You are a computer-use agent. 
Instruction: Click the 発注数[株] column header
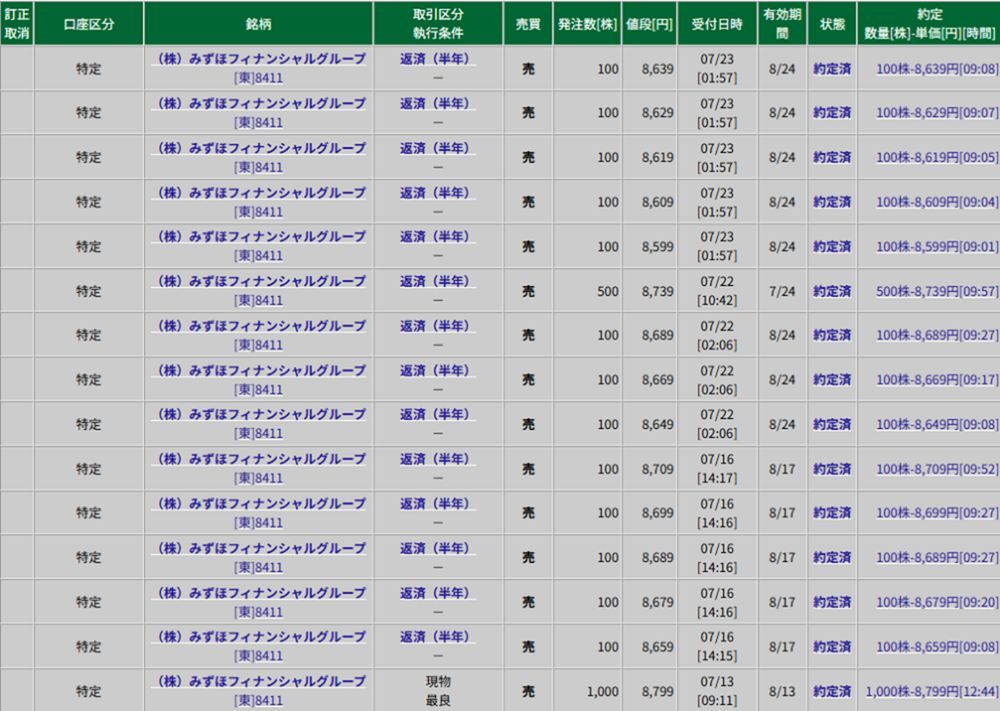(587, 24)
